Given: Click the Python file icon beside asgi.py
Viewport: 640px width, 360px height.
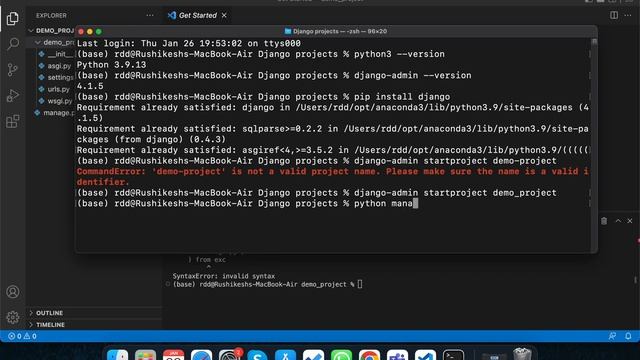Looking at the screenshot, I should tap(42, 65).
